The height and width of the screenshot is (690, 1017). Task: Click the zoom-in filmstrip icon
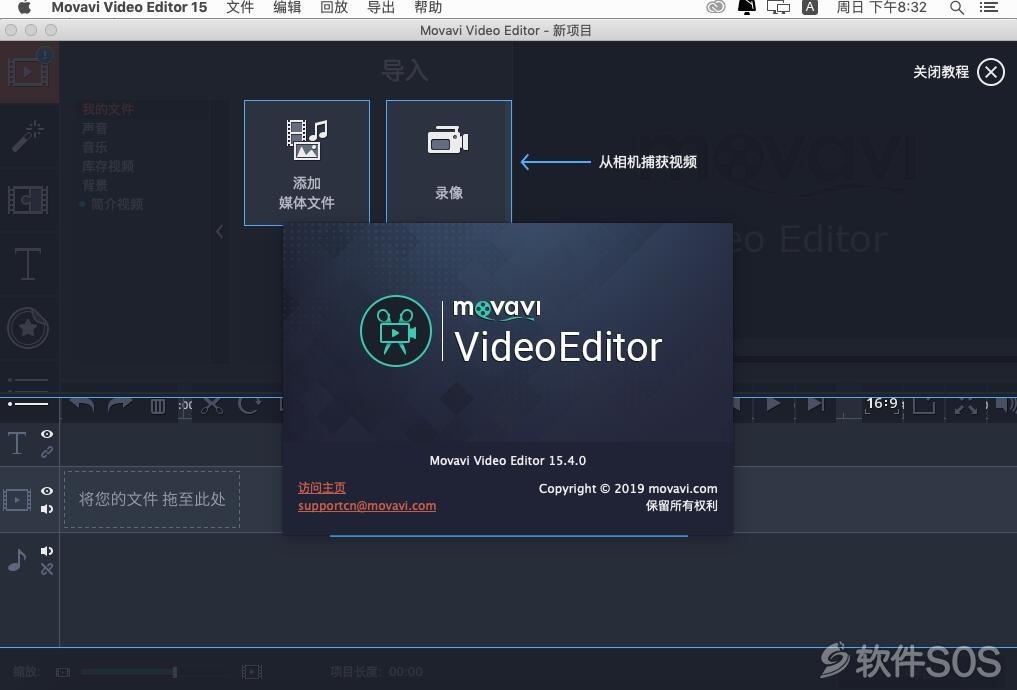[252, 672]
